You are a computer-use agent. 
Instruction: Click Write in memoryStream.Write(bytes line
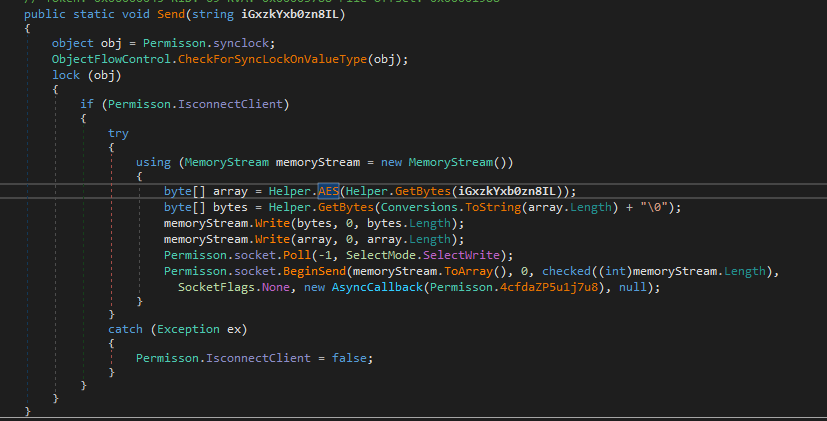(x=272, y=223)
